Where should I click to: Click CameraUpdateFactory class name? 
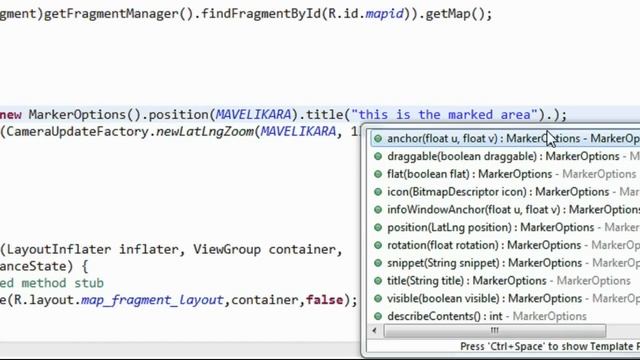point(78,132)
